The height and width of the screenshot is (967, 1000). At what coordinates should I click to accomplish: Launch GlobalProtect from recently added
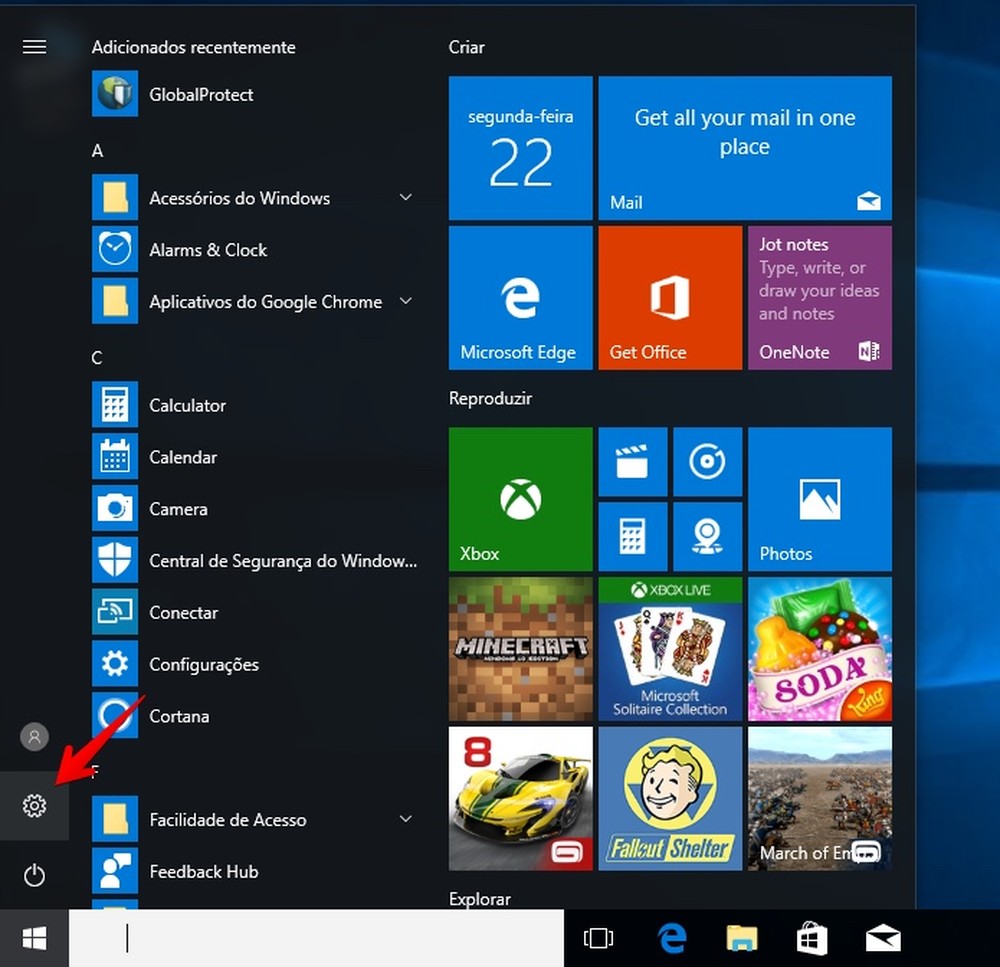tap(199, 94)
